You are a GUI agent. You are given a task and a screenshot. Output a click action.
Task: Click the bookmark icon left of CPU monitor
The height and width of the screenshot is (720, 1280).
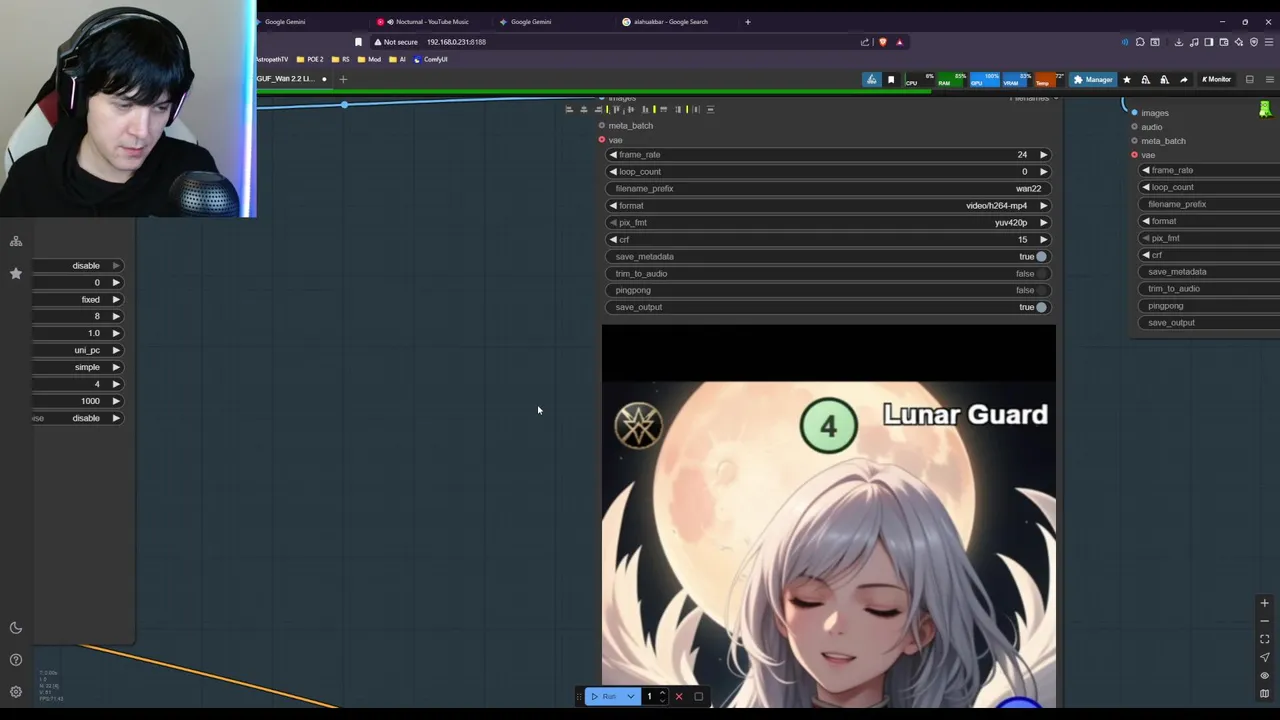891,80
